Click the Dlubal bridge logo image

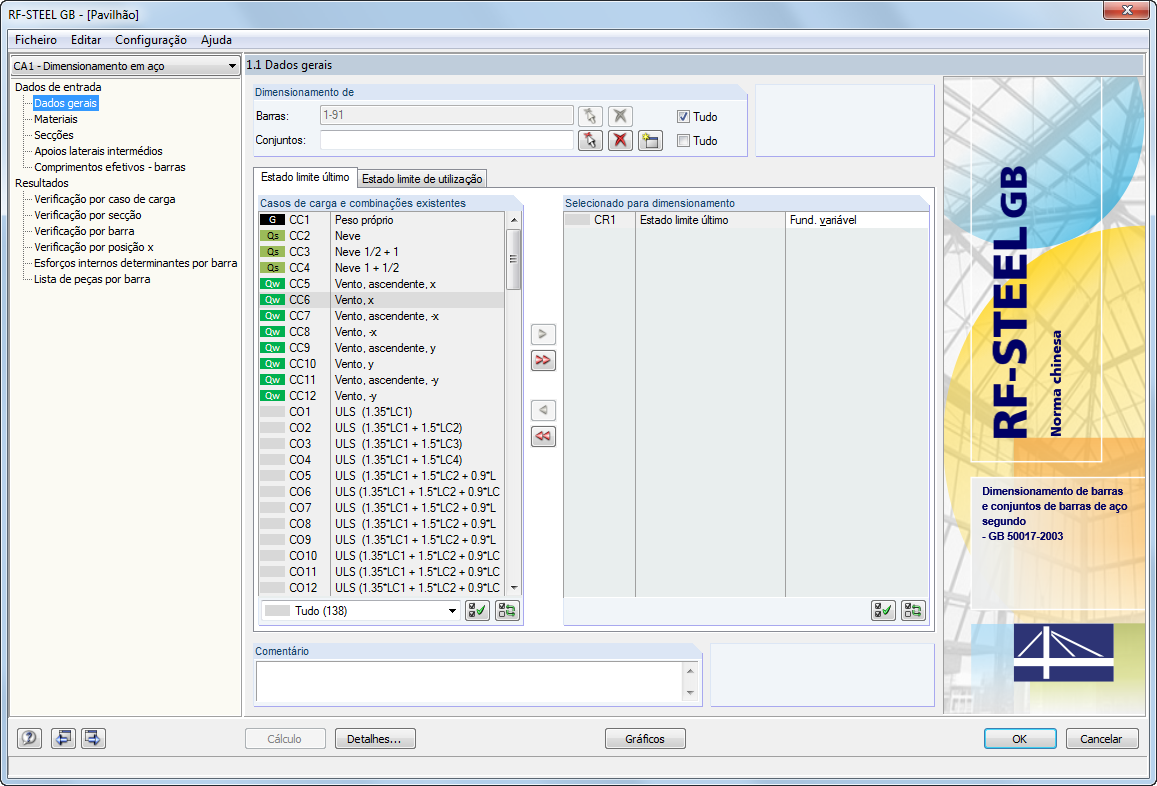[1063, 652]
